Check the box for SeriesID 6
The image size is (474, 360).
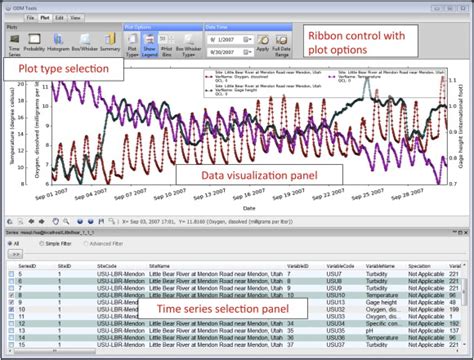pyautogui.click(x=11, y=281)
